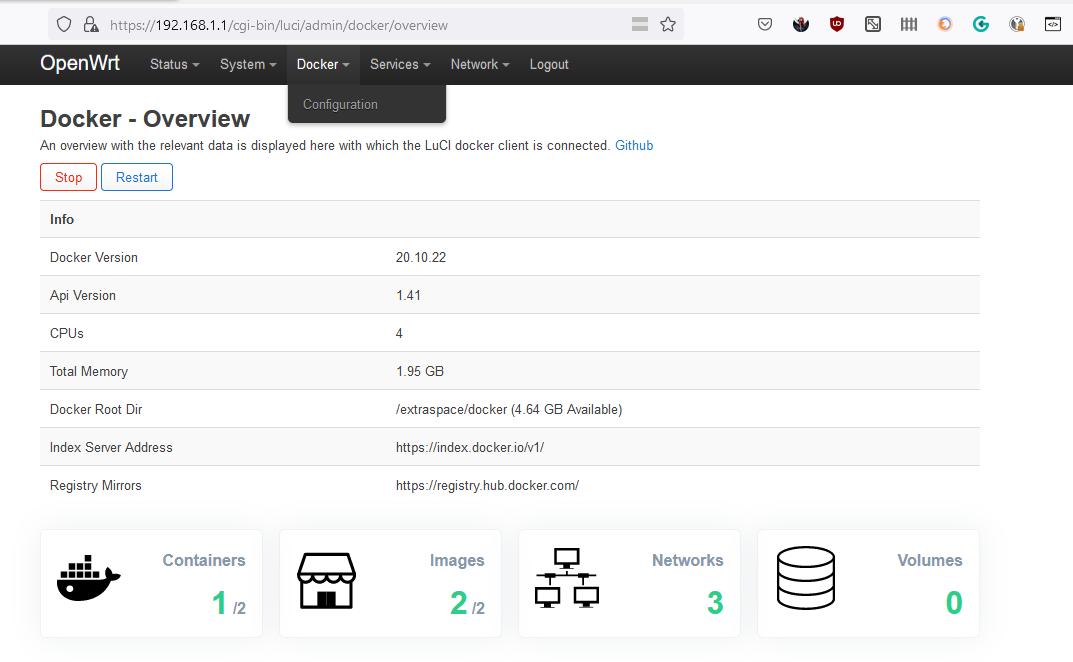Open the Docker dropdown menu
1073x662 pixels.
pyautogui.click(x=323, y=64)
